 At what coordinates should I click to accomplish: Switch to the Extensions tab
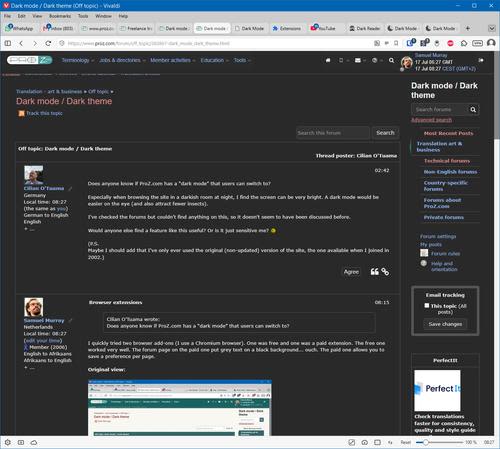pyautogui.click(x=287, y=28)
